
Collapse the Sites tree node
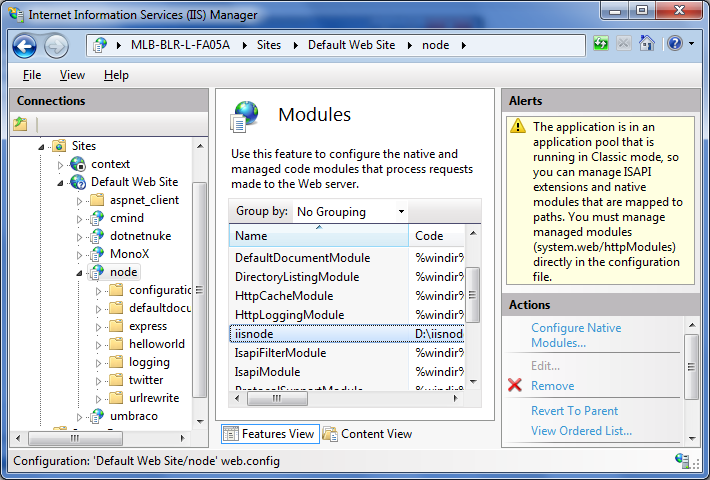tap(42, 147)
